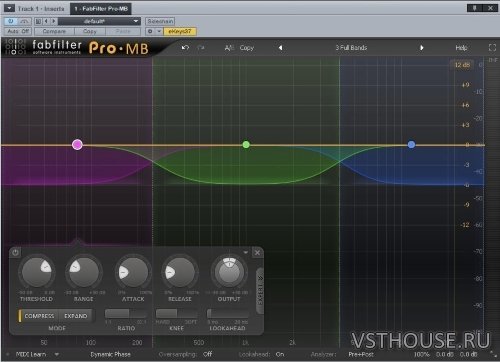Click the FabFilter undo arrow icon

click(185, 48)
